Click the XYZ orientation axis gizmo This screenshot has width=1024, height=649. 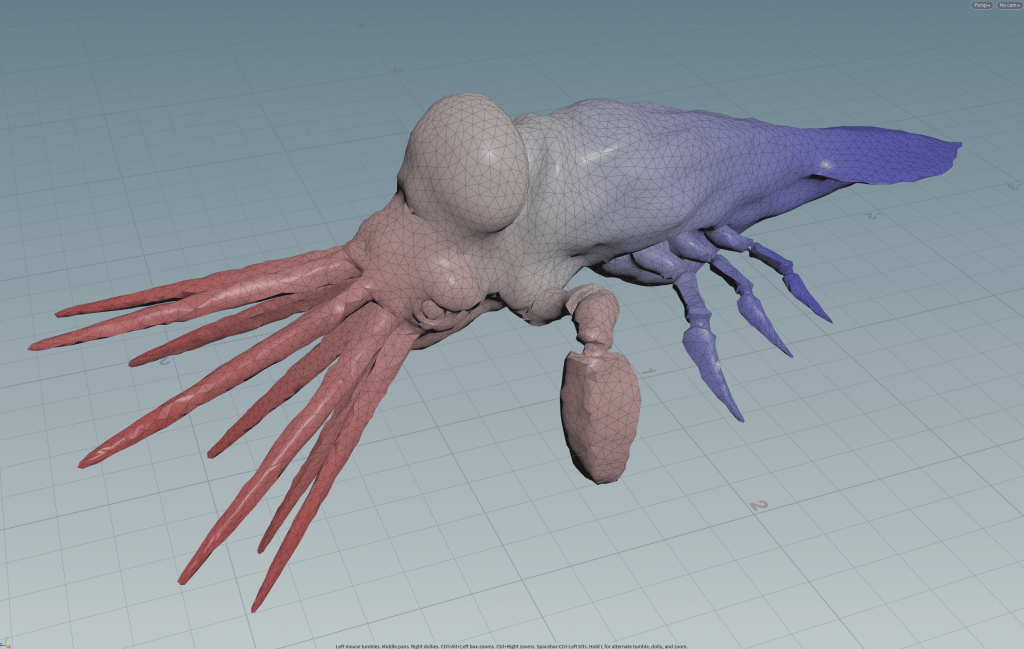8,641
